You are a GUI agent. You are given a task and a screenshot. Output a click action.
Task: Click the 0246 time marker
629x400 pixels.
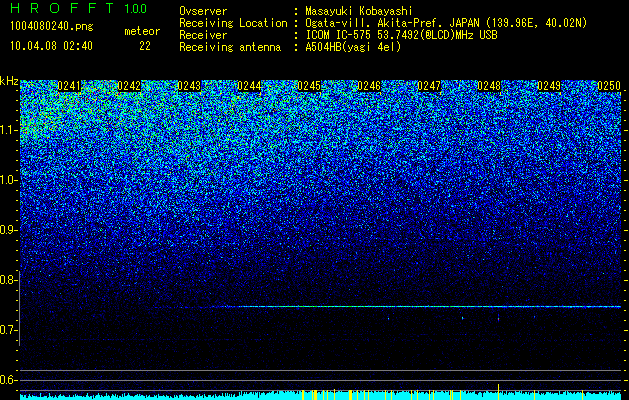tap(369, 86)
